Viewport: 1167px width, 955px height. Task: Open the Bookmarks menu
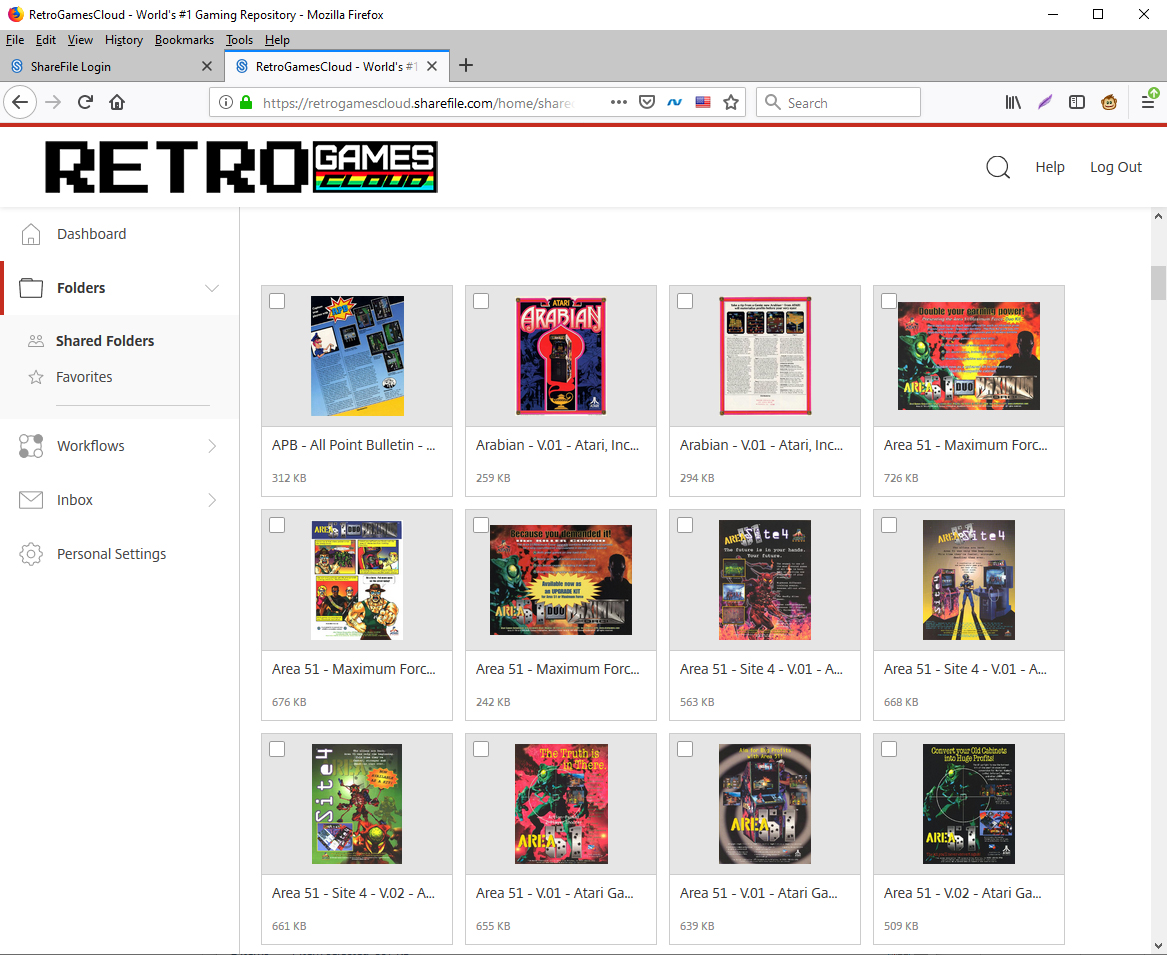(x=184, y=39)
